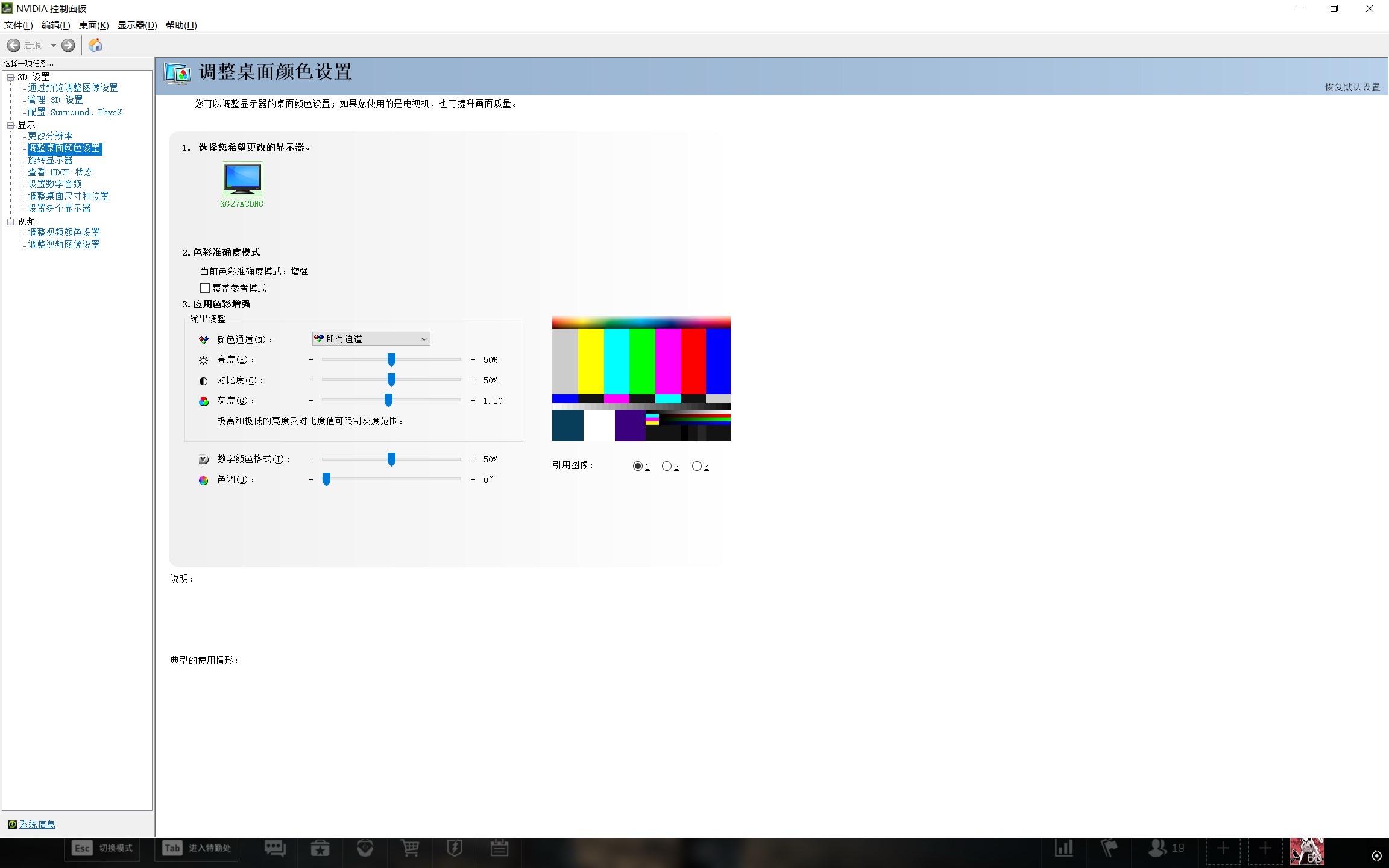Click the target circle icon at bottom right
The image size is (1389, 868).
point(1376,855)
